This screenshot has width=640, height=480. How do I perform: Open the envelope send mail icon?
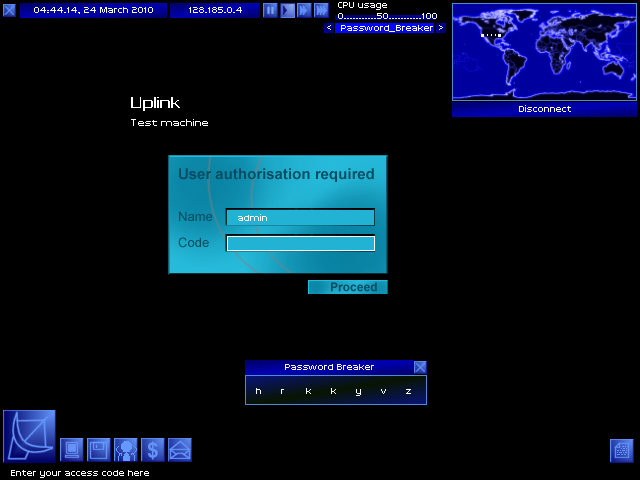(x=180, y=450)
